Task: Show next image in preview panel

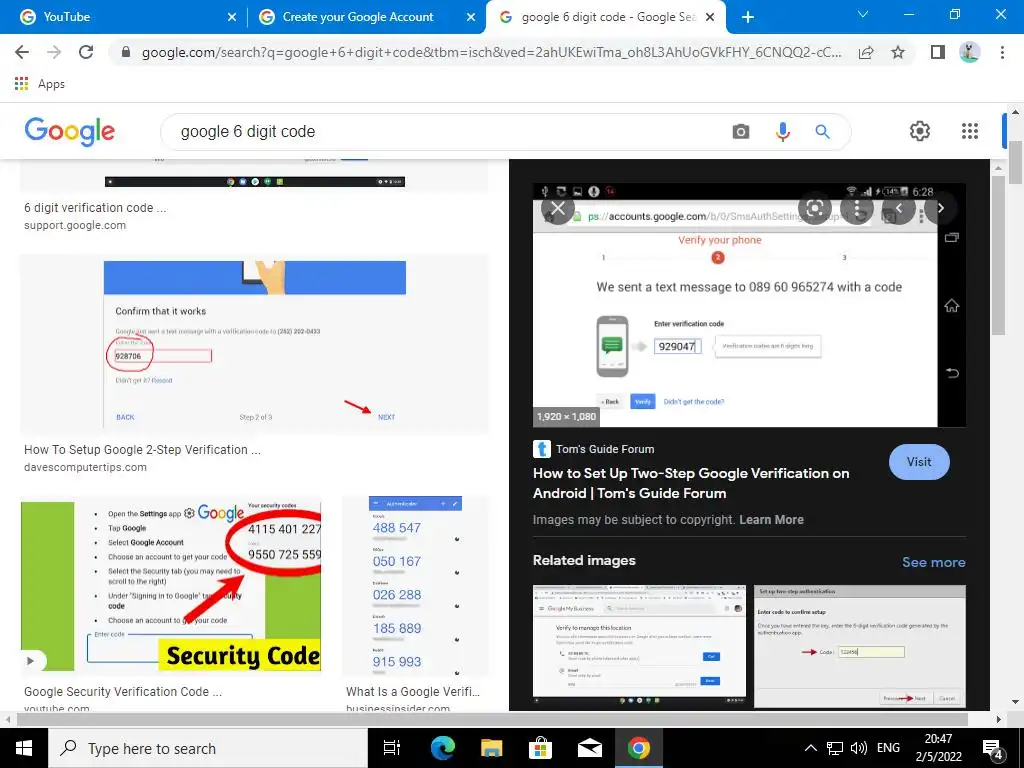Action: [x=940, y=208]
